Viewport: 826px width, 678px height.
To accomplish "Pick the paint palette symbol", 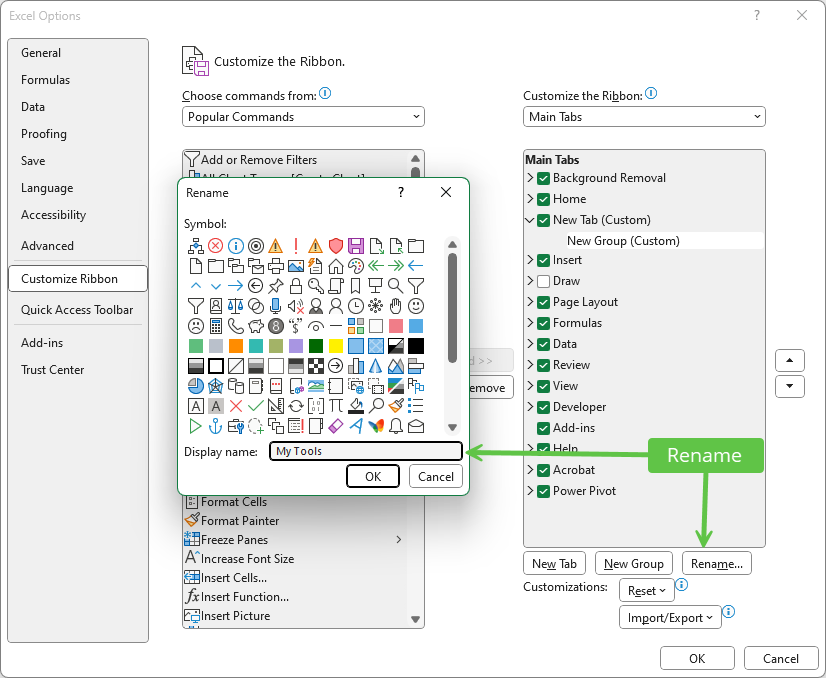I will click(x=356, y=266).
